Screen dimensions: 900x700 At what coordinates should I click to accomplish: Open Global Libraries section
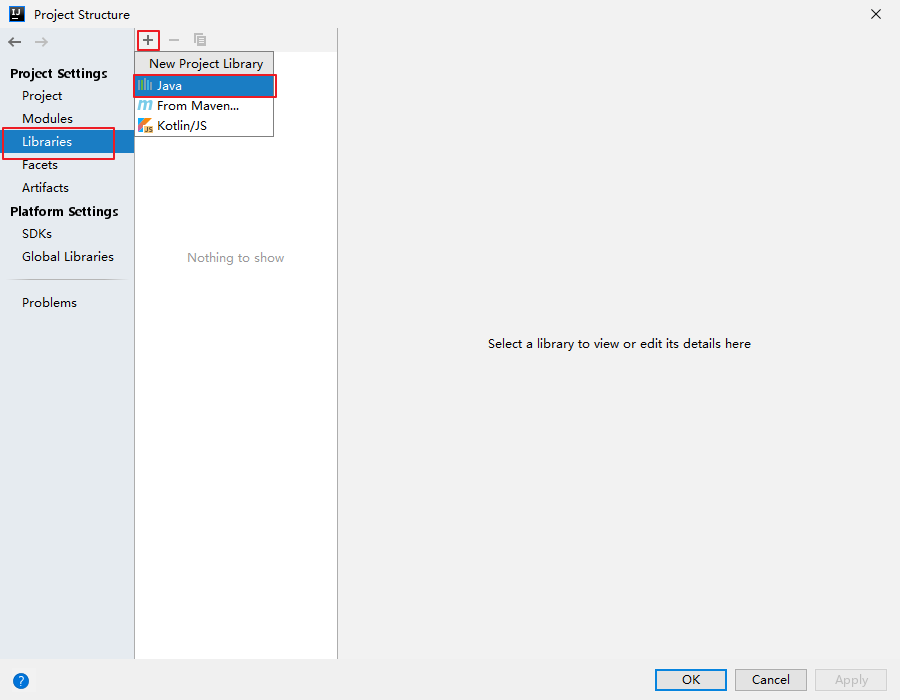tap(68, 256)
